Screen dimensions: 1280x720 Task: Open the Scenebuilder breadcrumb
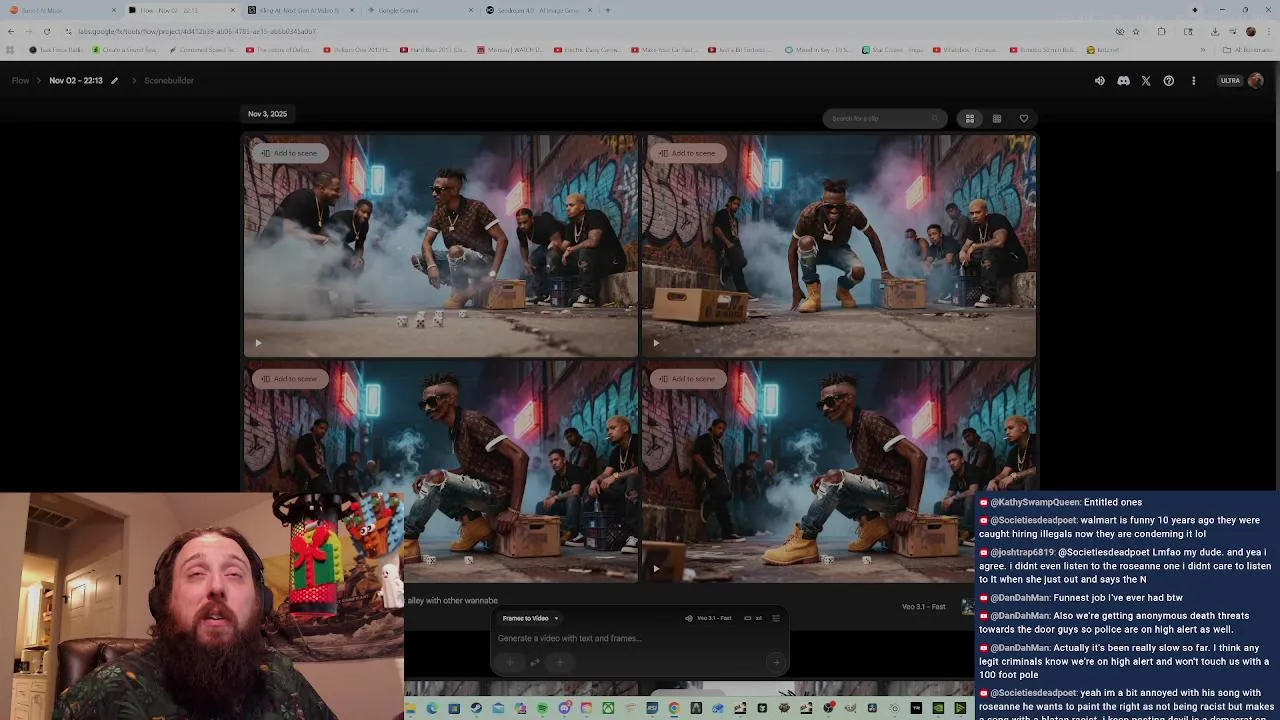(169, 80)
